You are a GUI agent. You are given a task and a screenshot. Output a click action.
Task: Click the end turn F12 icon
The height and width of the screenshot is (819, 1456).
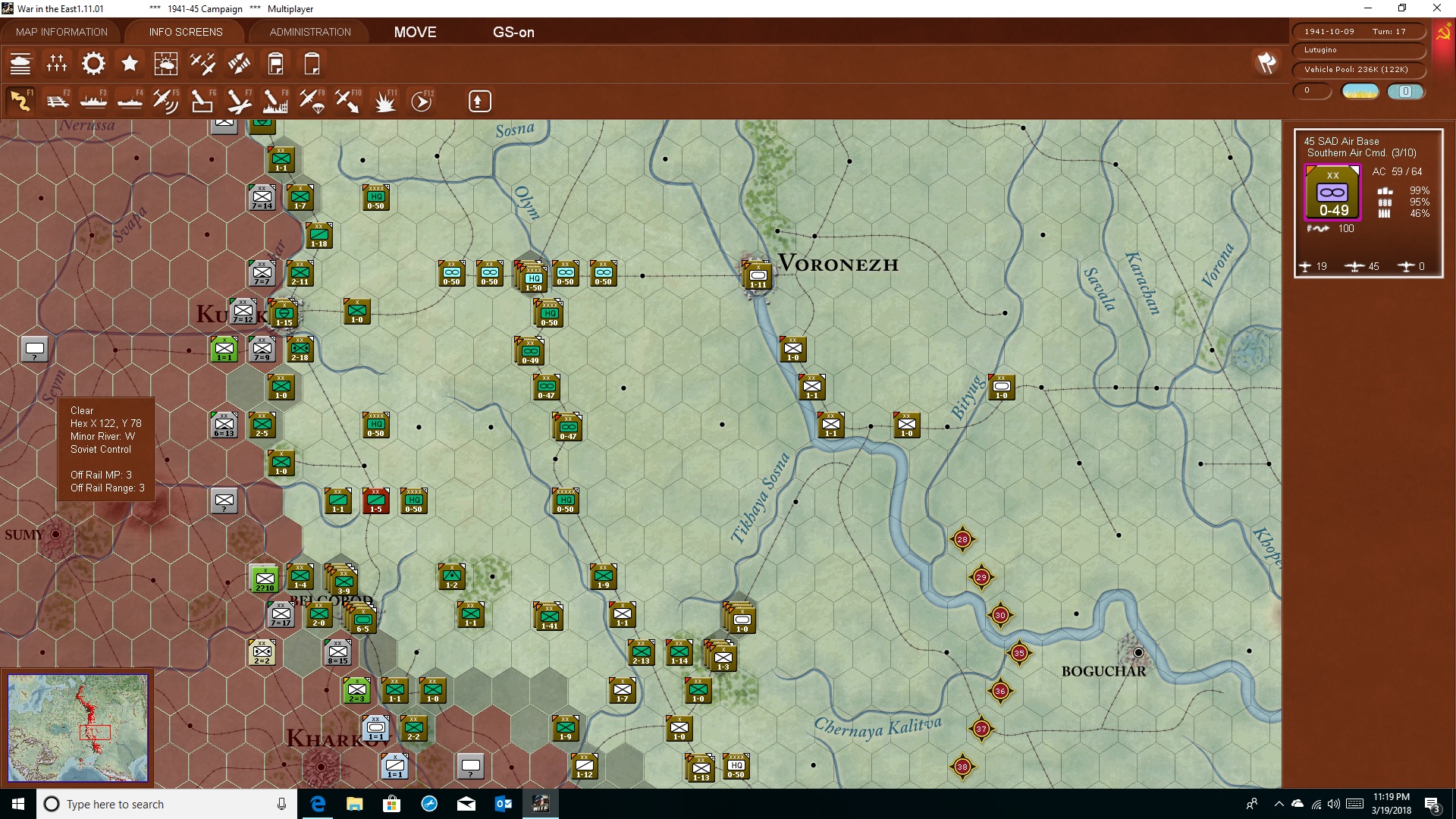point(422,101)
